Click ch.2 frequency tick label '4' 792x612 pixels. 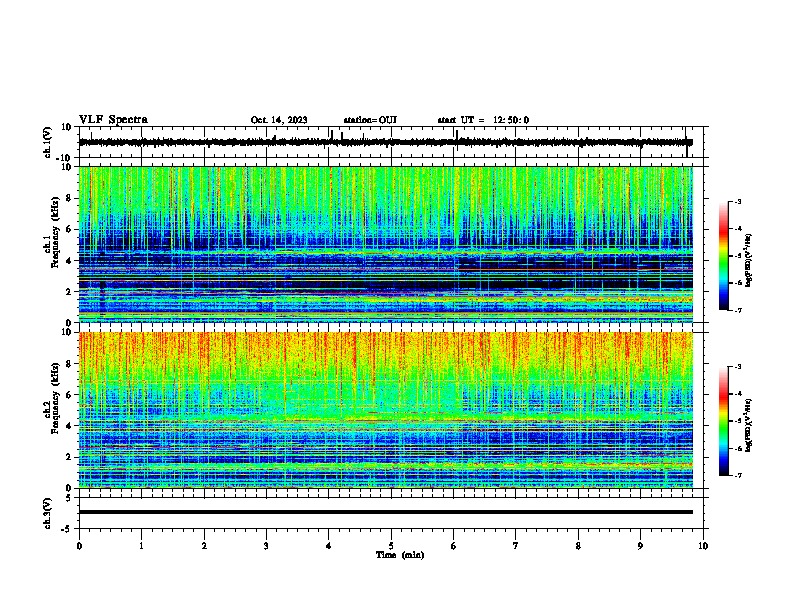(69, 426)
